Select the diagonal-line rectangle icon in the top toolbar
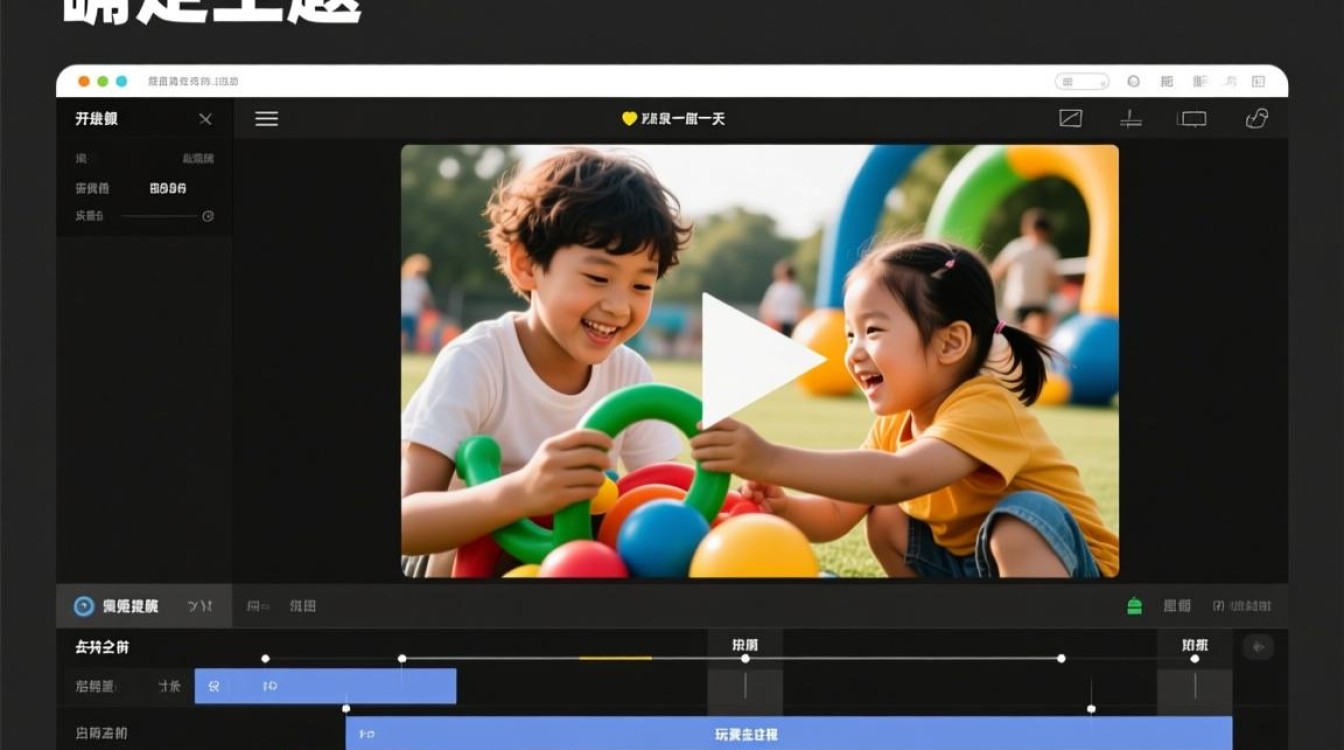This screenshot has height=750, width=1344. (1070, 119)
